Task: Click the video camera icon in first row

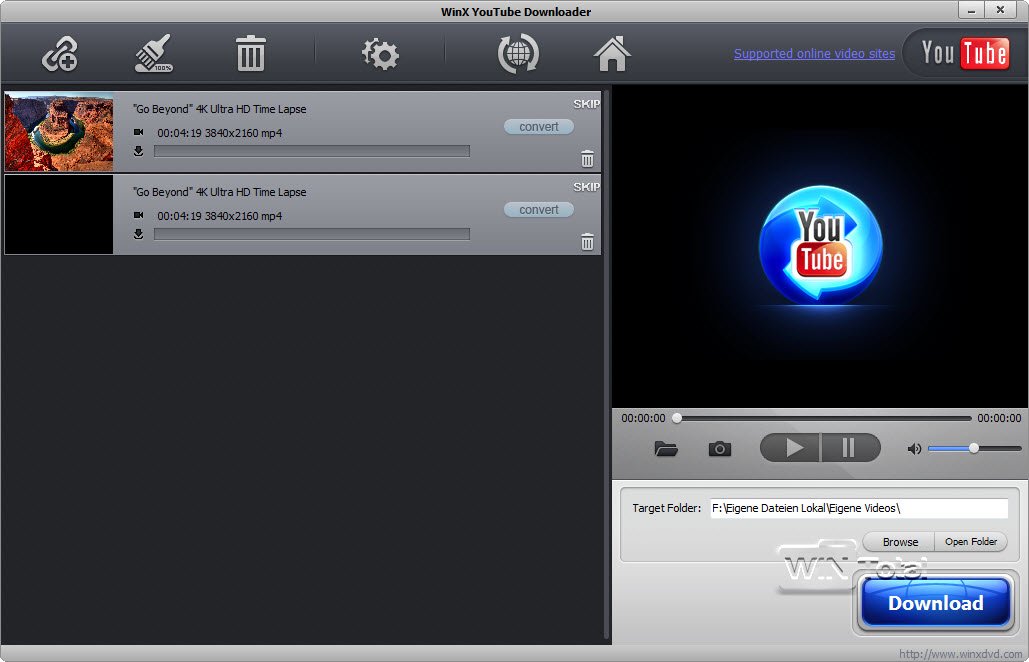Action: click(138, 132)
